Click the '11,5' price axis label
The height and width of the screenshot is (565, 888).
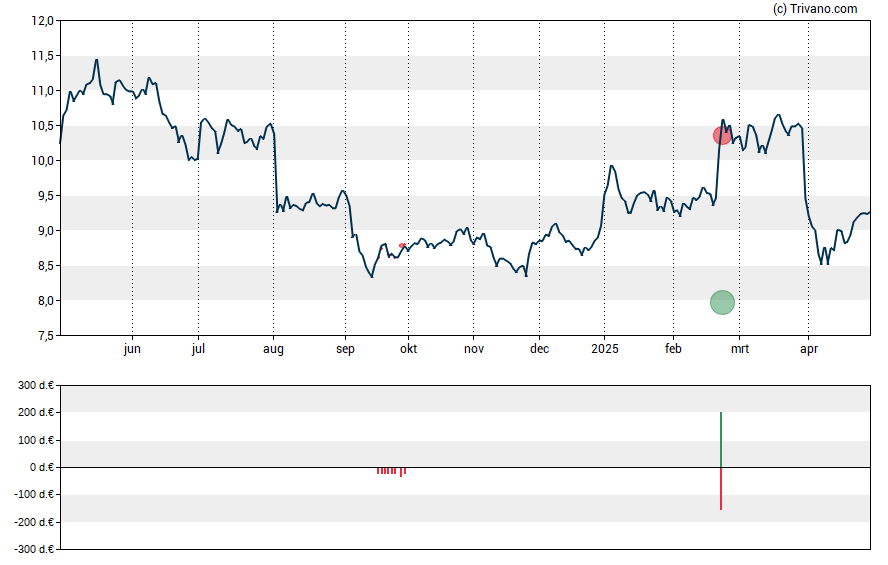(42, 55)
